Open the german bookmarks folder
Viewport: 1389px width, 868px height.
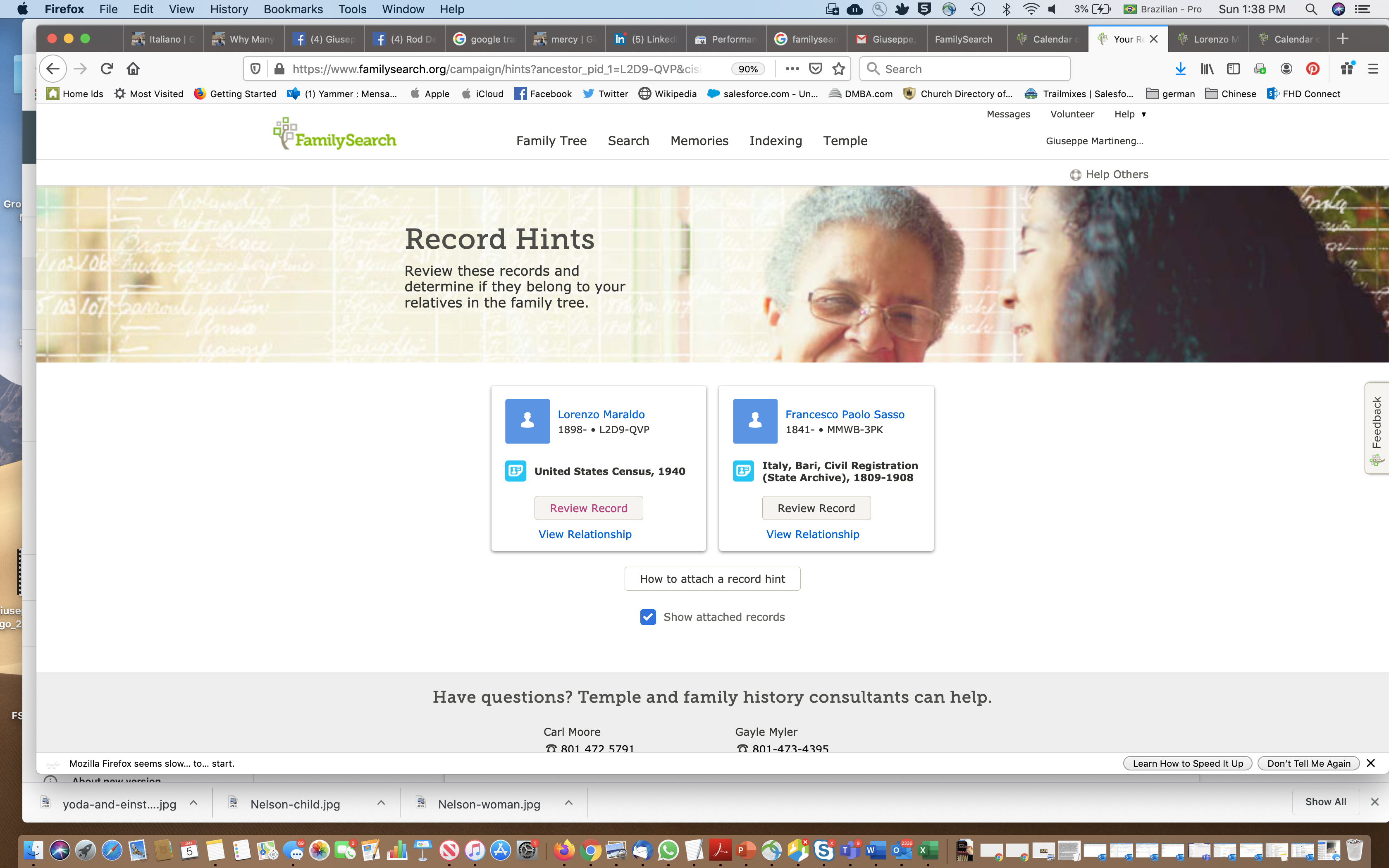(x=1170, y=93)
